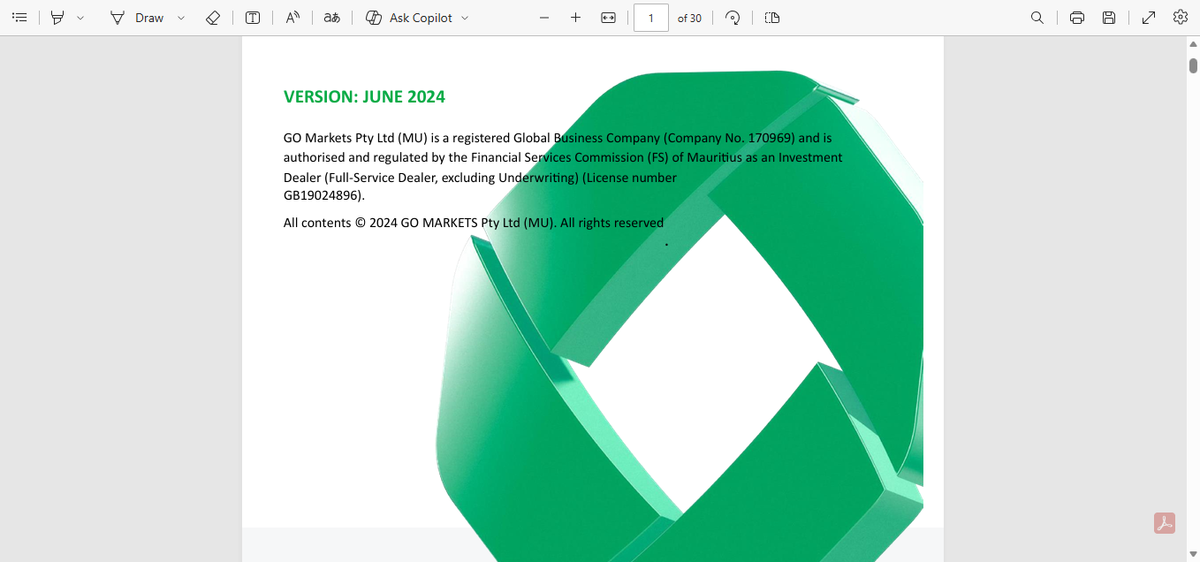Viewport: 1200px width, 562px height.
Task: Click the Ask Copilot button
Action: [409, 18]
